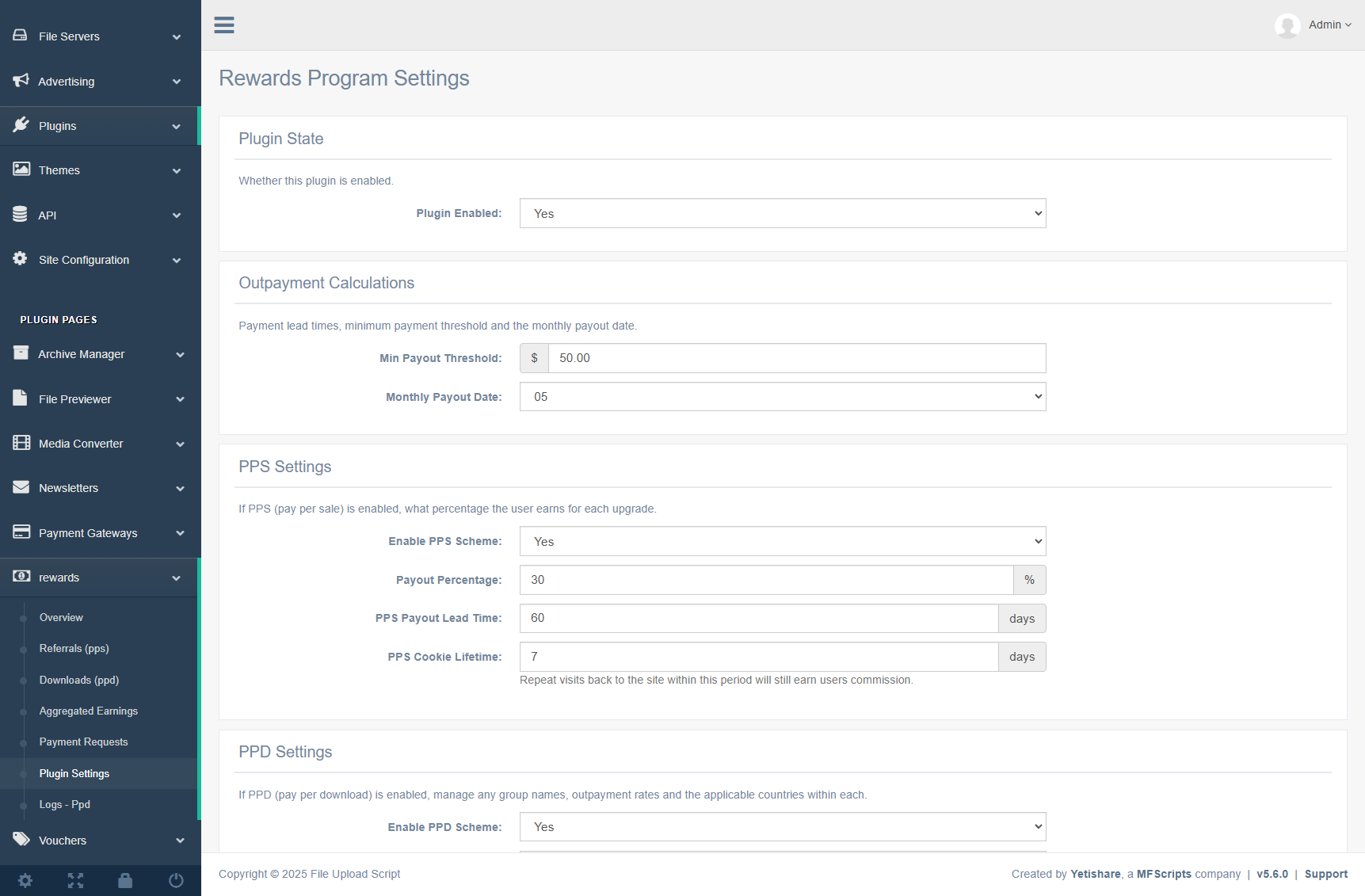Click the lock icon in sidebar footer
The image size is (1365, 896).
pyautogui.click(x=125, y=880)
